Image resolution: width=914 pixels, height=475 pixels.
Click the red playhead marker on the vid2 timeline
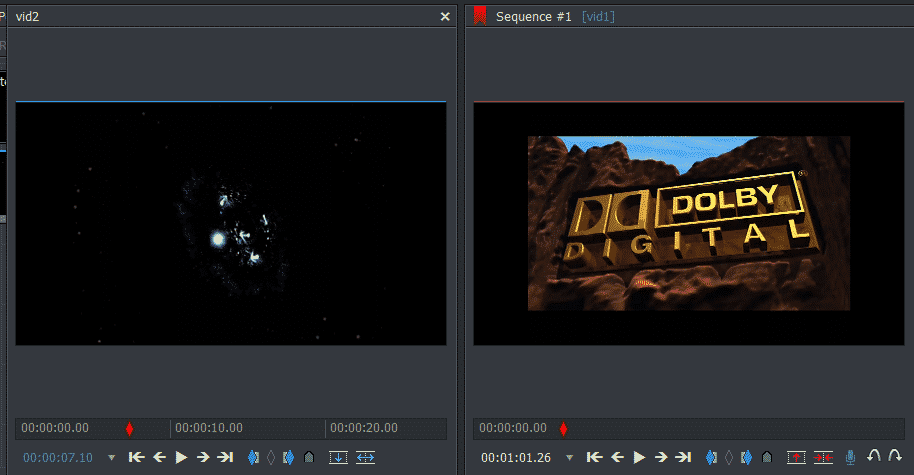129,429
